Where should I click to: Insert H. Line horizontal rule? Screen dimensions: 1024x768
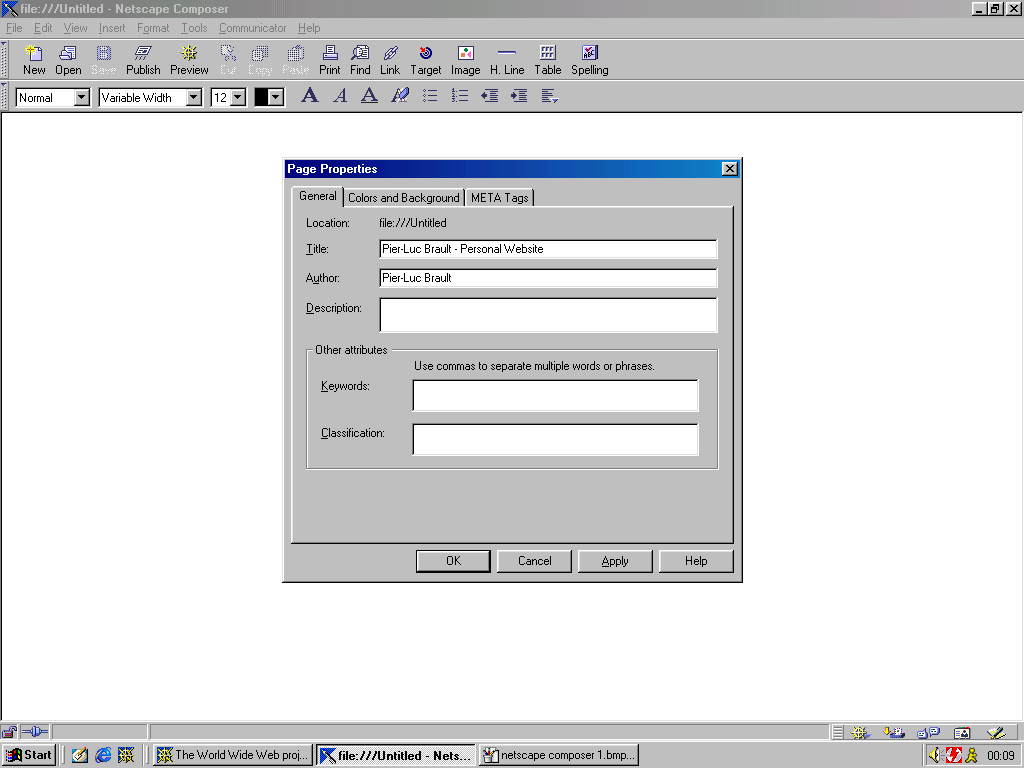tap(507, 60)
